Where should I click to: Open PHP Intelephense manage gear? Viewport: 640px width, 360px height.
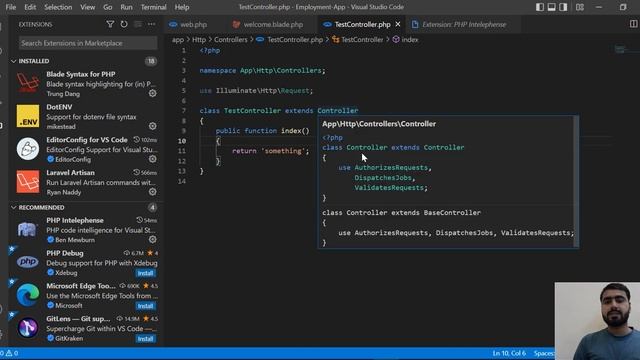[153, 240]
